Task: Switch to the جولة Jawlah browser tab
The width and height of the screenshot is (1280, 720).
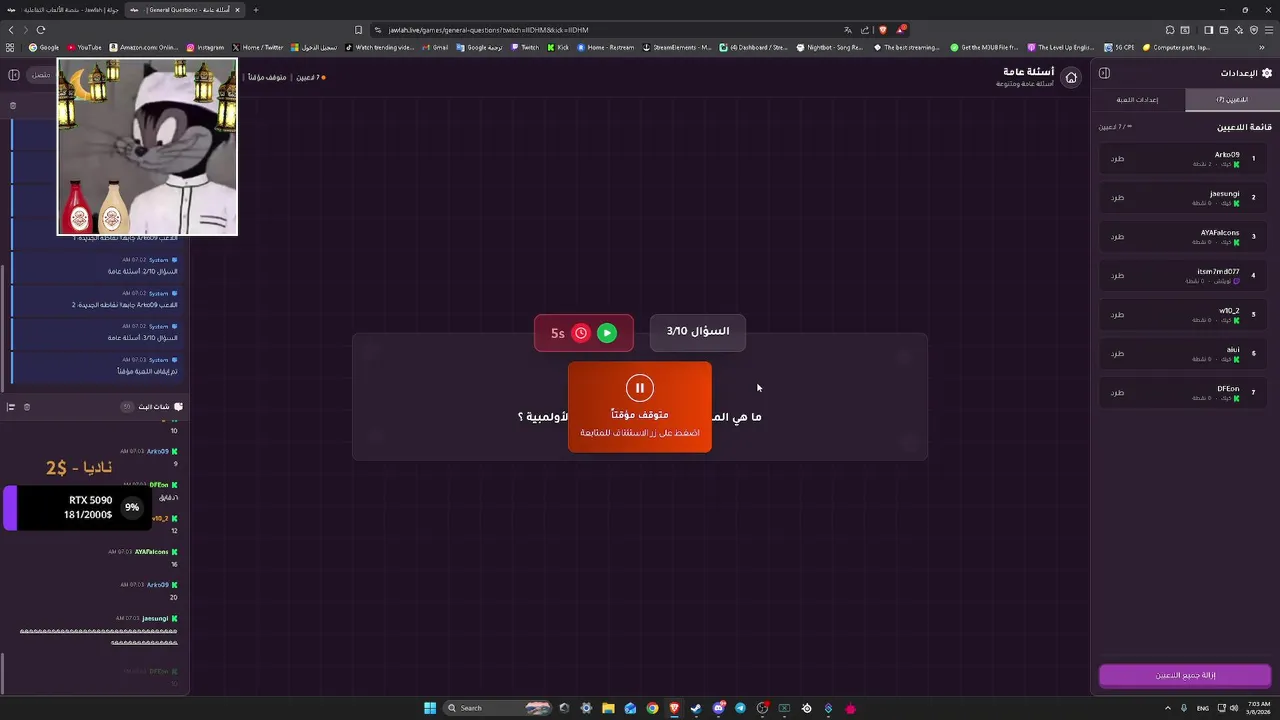Action: [x=63, y=10]
